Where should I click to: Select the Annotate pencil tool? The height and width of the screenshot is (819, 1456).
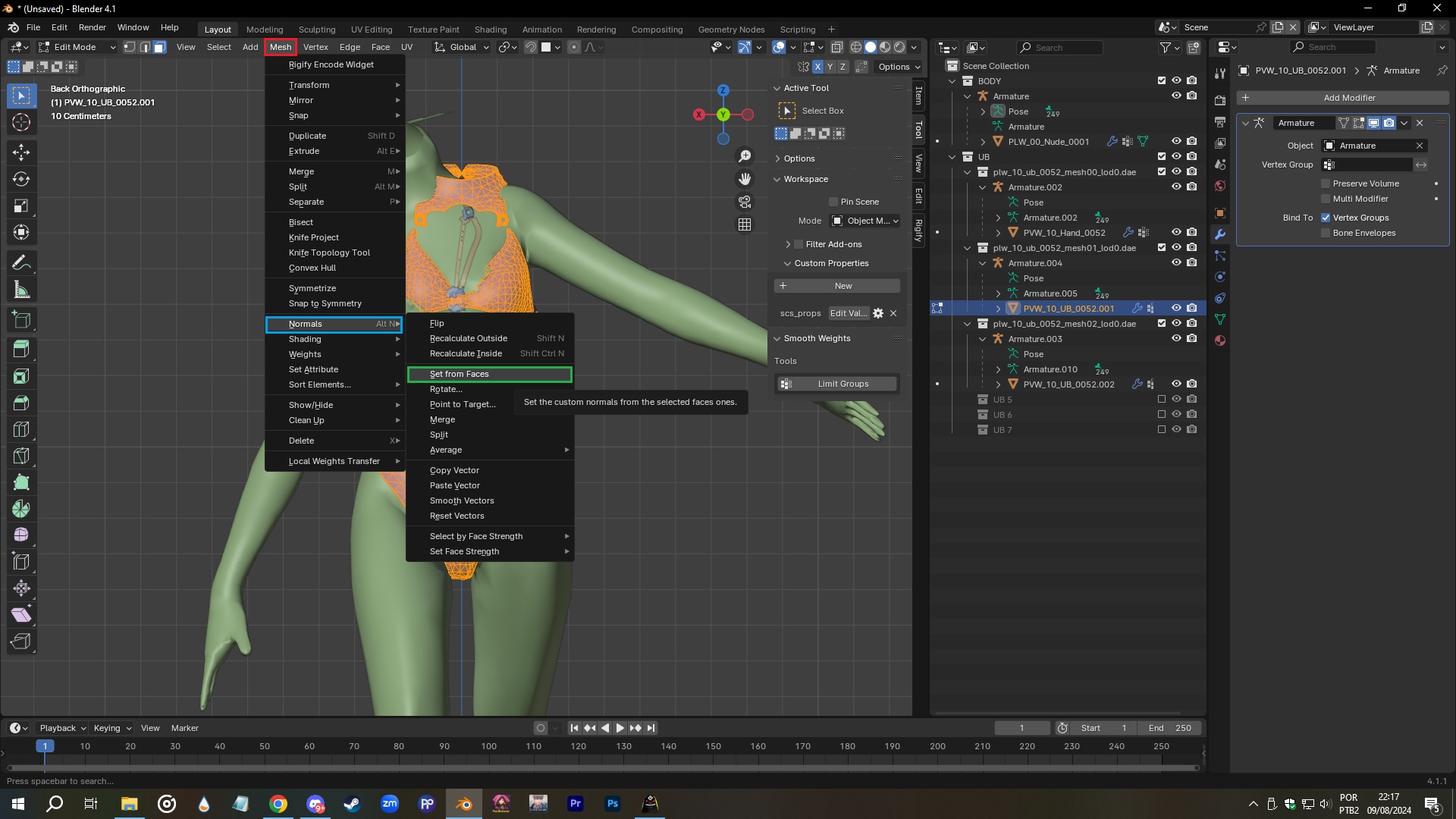[21, 263]
